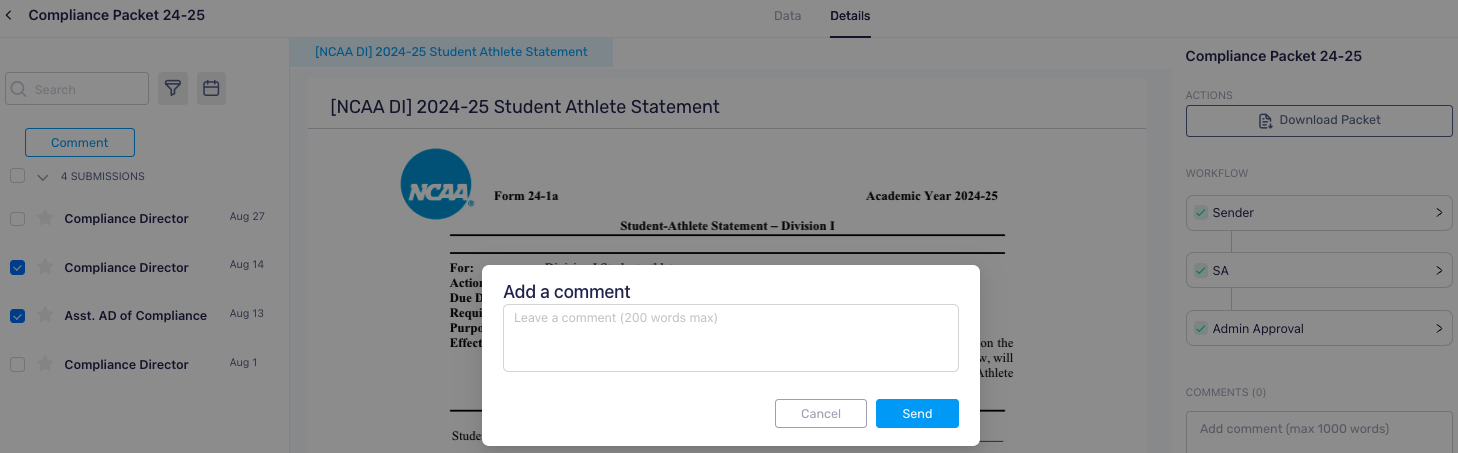This screenshot has height=453, width=1458.
Task: Focus the Add comment box in sidebar
Action: point(1319,432)
